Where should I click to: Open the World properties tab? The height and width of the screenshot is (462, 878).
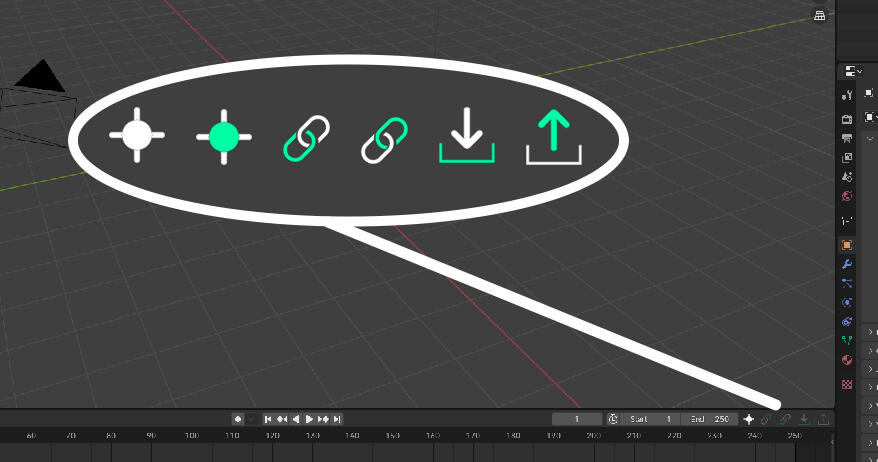[x=847, y=196]
